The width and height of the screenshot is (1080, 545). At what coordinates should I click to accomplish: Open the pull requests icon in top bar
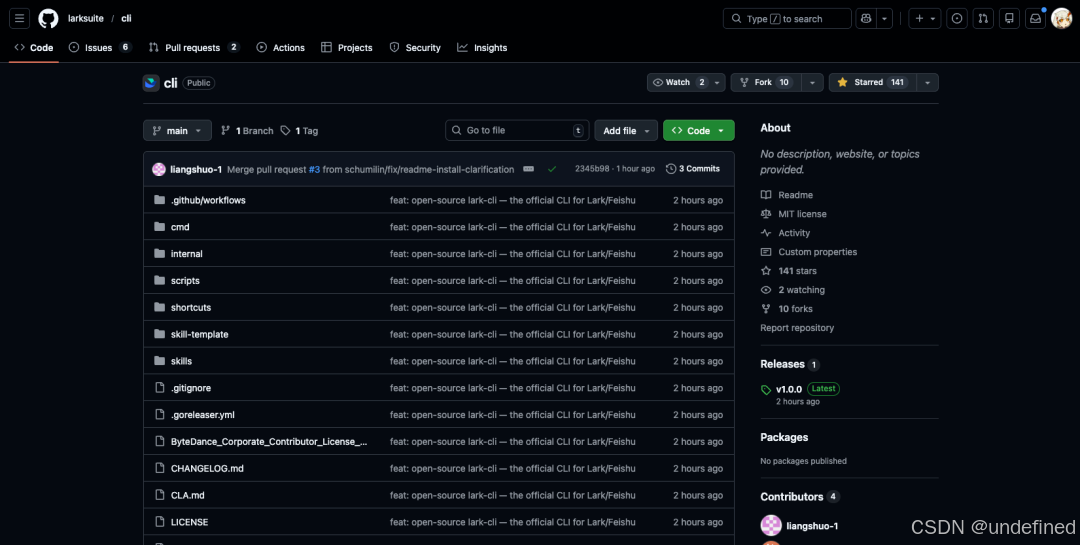click(983, 19)
